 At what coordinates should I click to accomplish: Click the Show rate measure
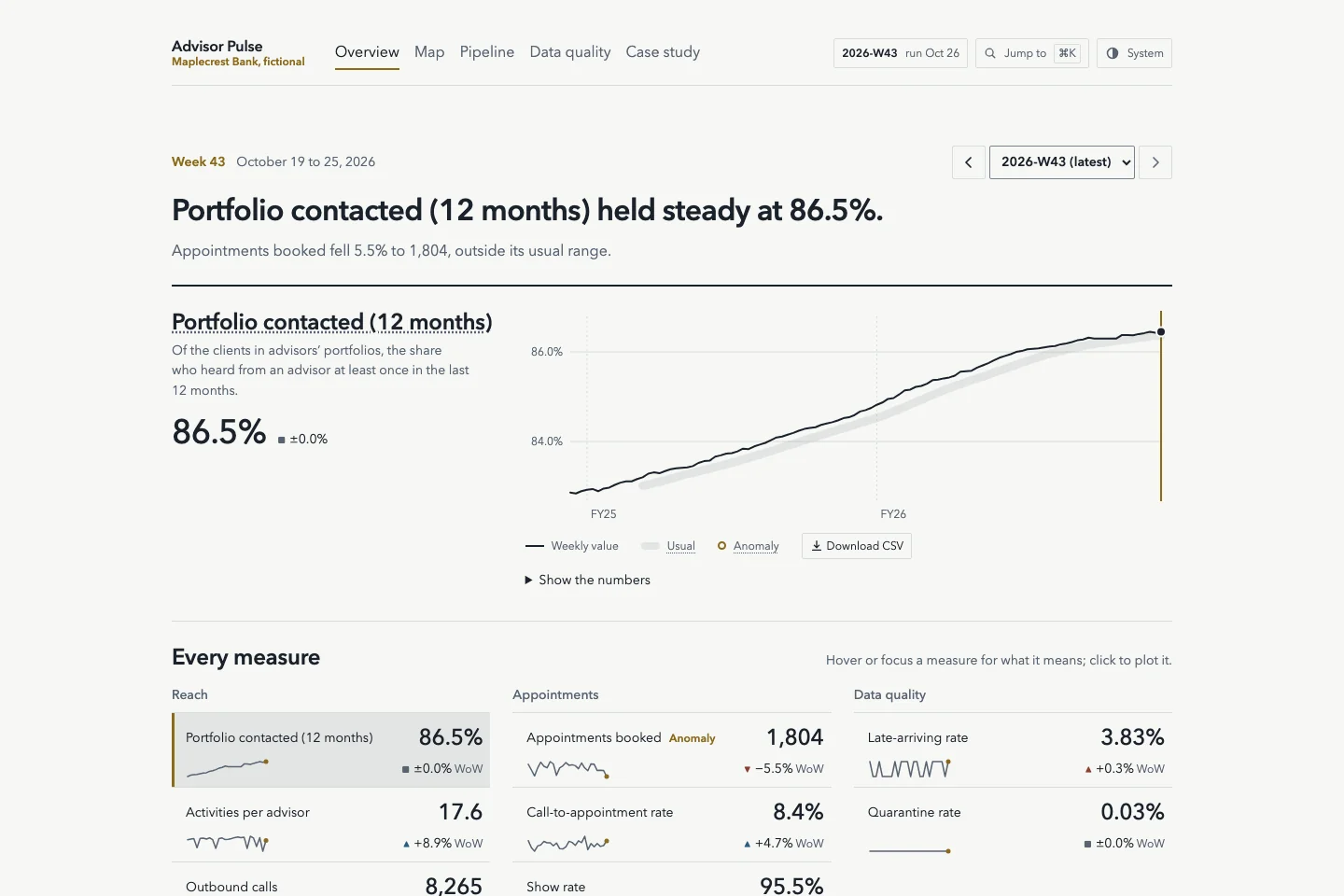click(672, 879)
